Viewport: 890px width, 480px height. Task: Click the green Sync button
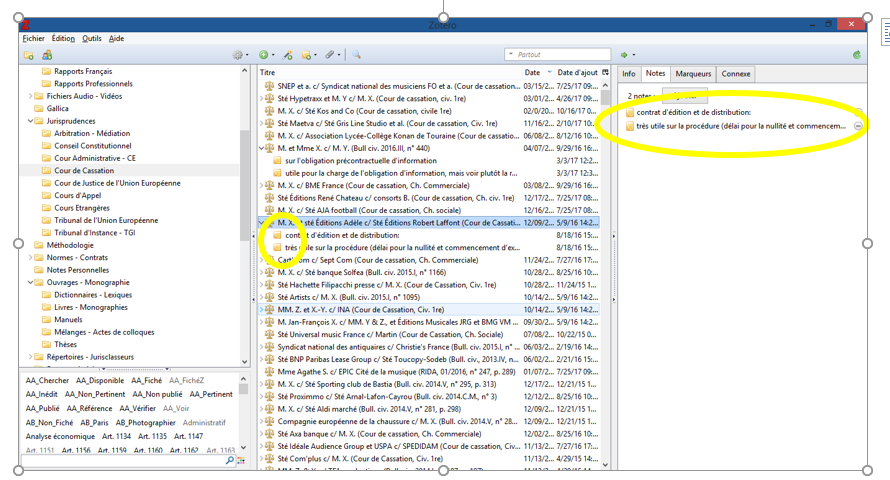click(856, 55)
